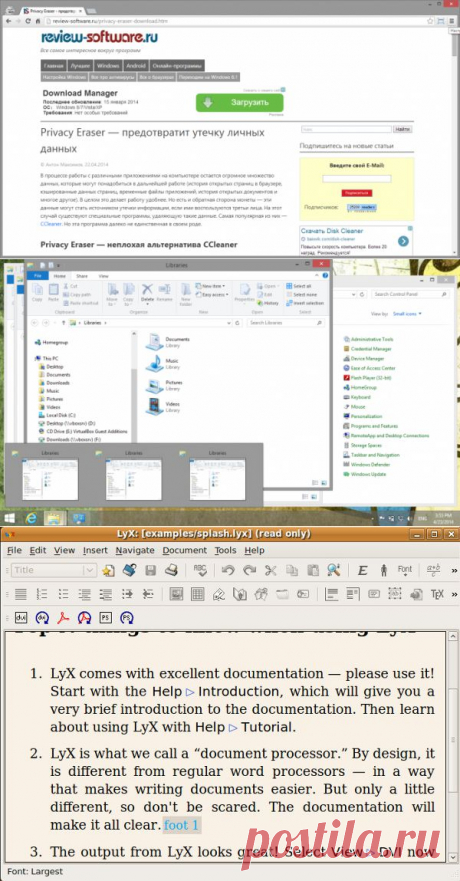Open the Device Manager control panel item
The image size is (460, 881).
[367, 358]
